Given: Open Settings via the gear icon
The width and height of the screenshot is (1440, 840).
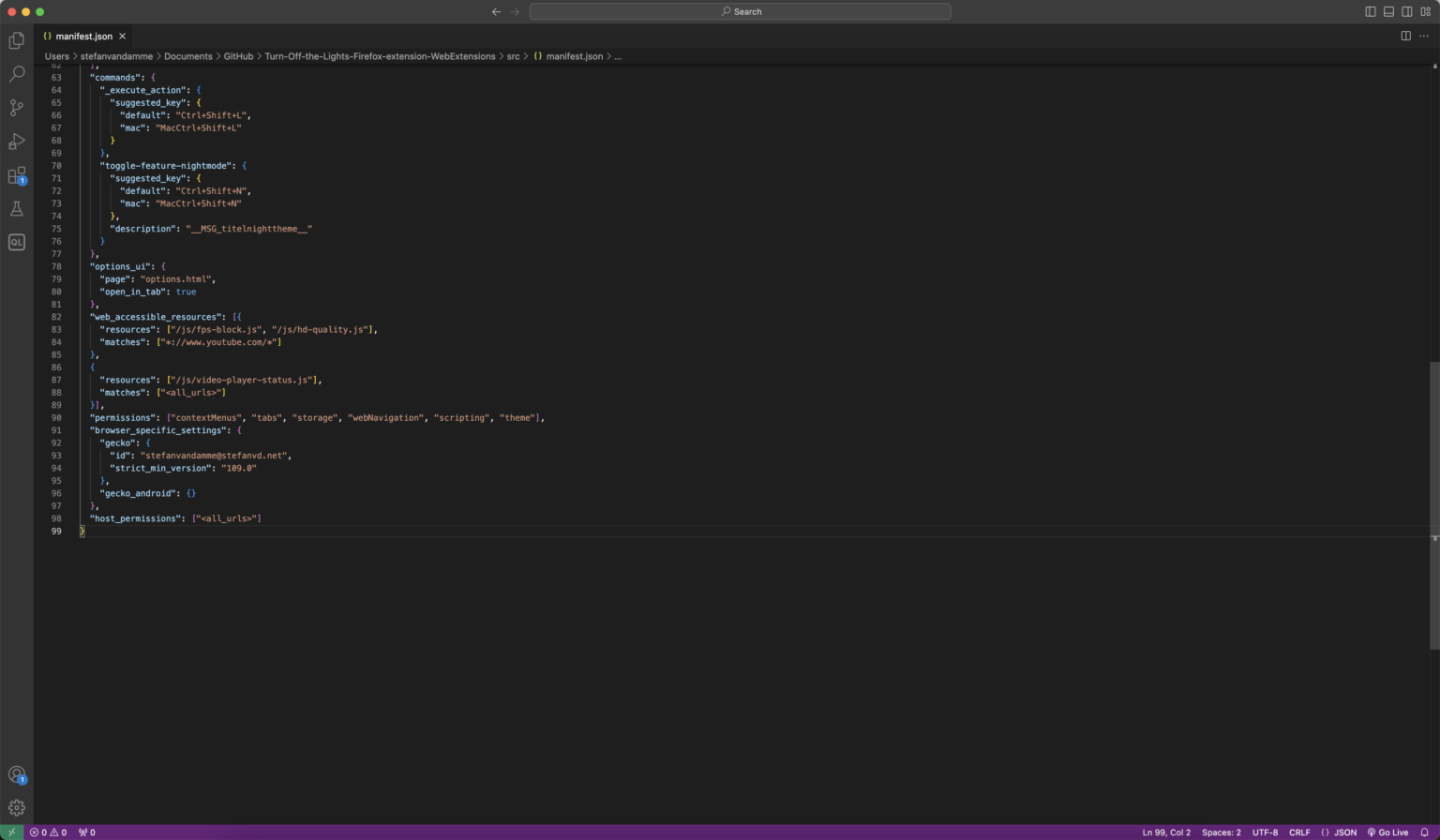Looking at the screenshot, I should pyautogui.click(x=16, y=807).
